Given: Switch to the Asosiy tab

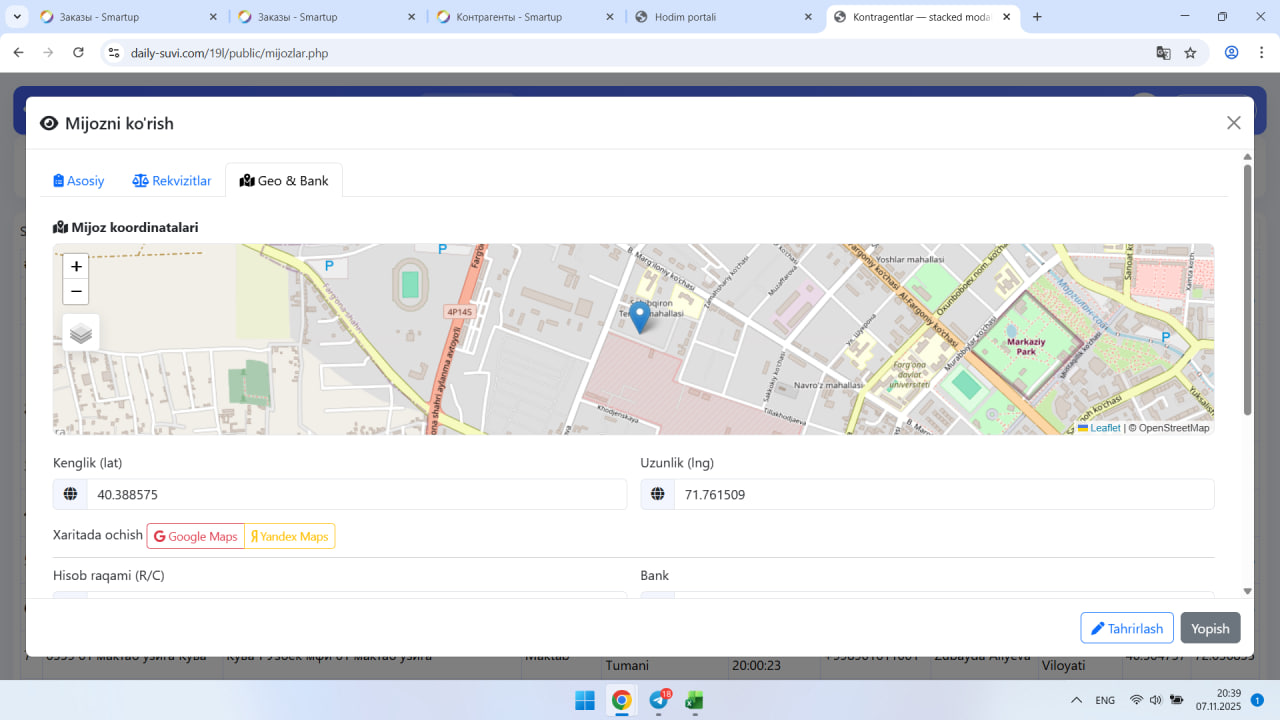Looking at the screenshot, I should pyautogui.click(x=79, y=181).
